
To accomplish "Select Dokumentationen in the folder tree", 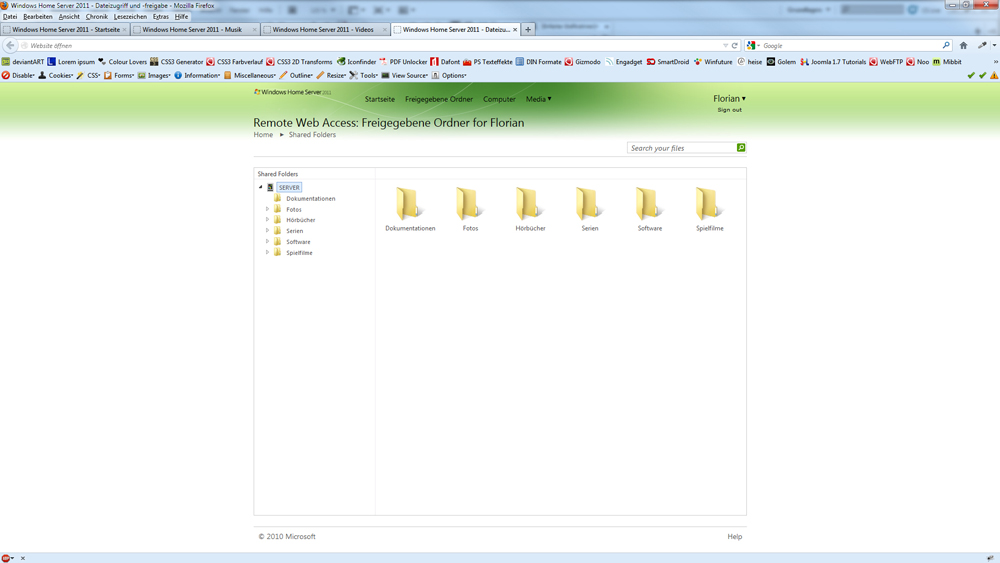I will tap(311, 198).
